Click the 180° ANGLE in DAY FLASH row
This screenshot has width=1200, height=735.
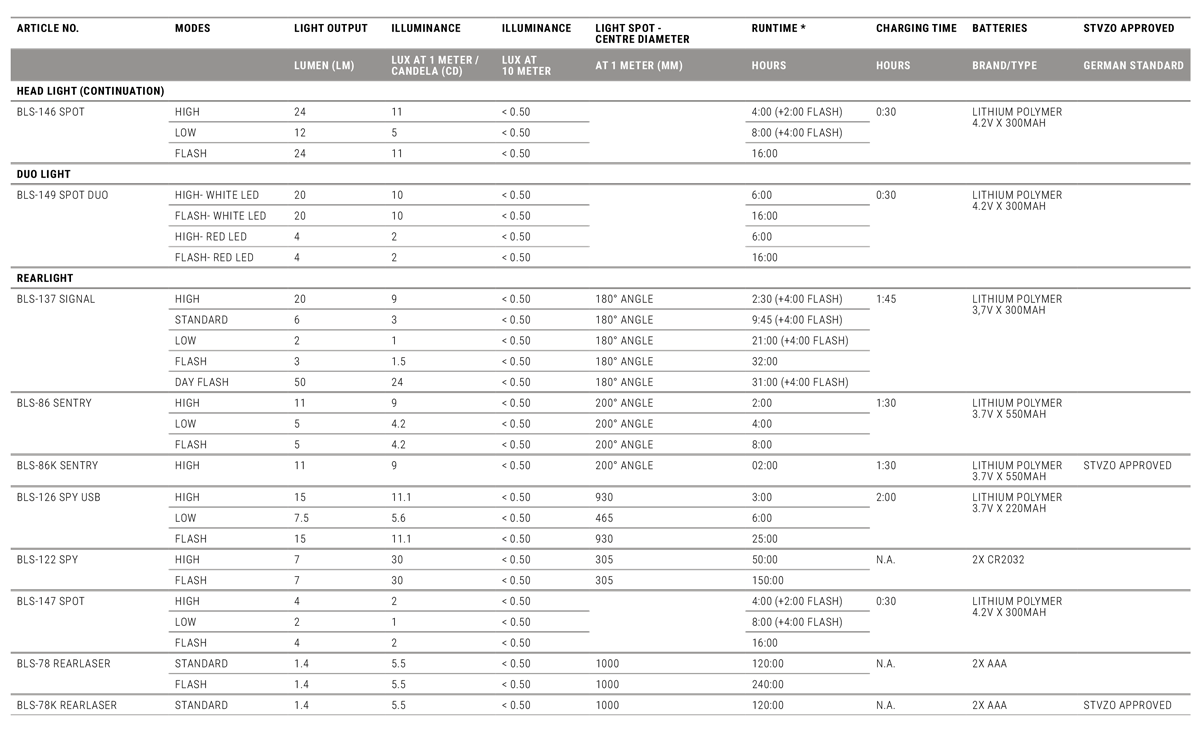pos(624,382)
